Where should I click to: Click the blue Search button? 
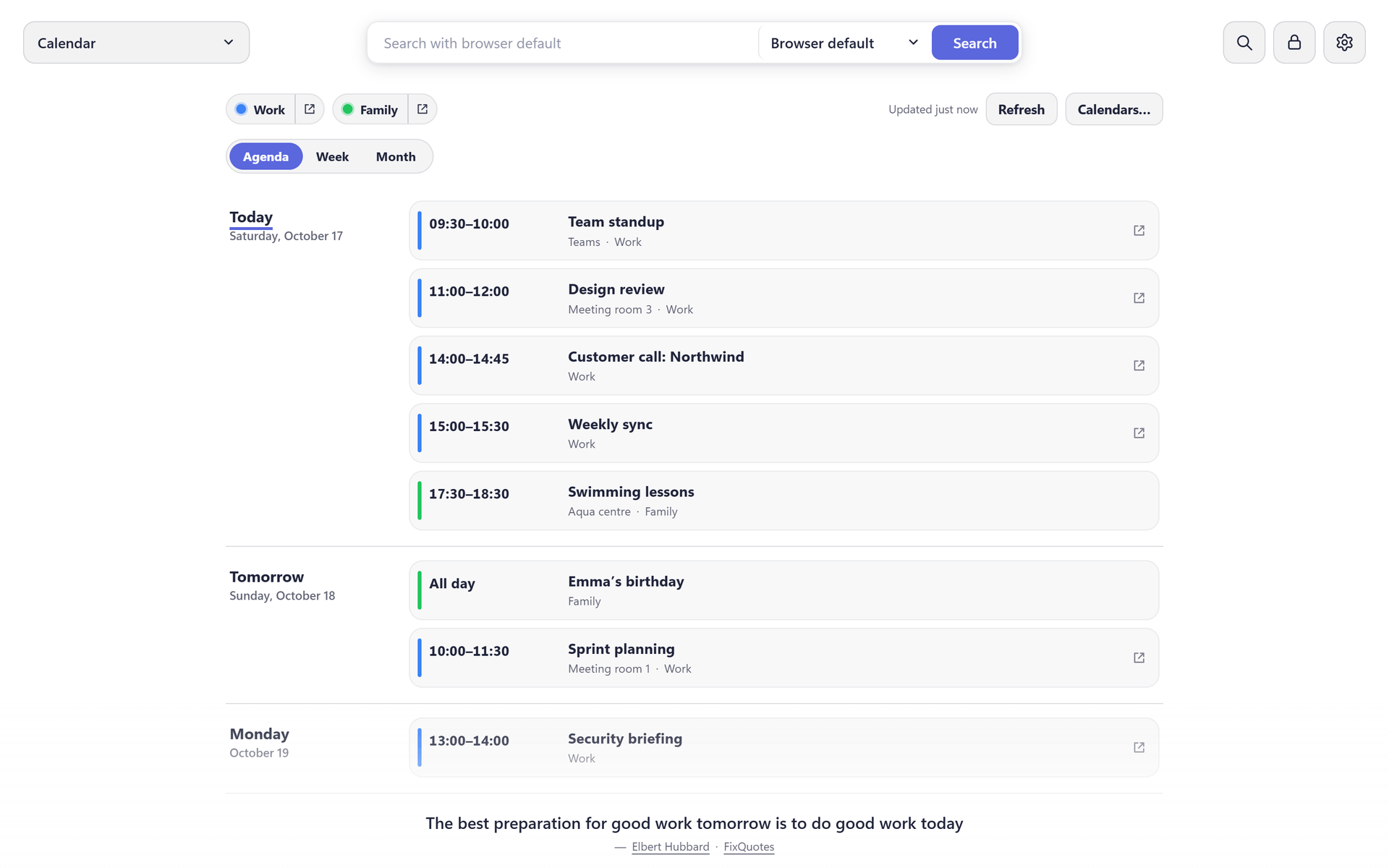click(974, 43)
